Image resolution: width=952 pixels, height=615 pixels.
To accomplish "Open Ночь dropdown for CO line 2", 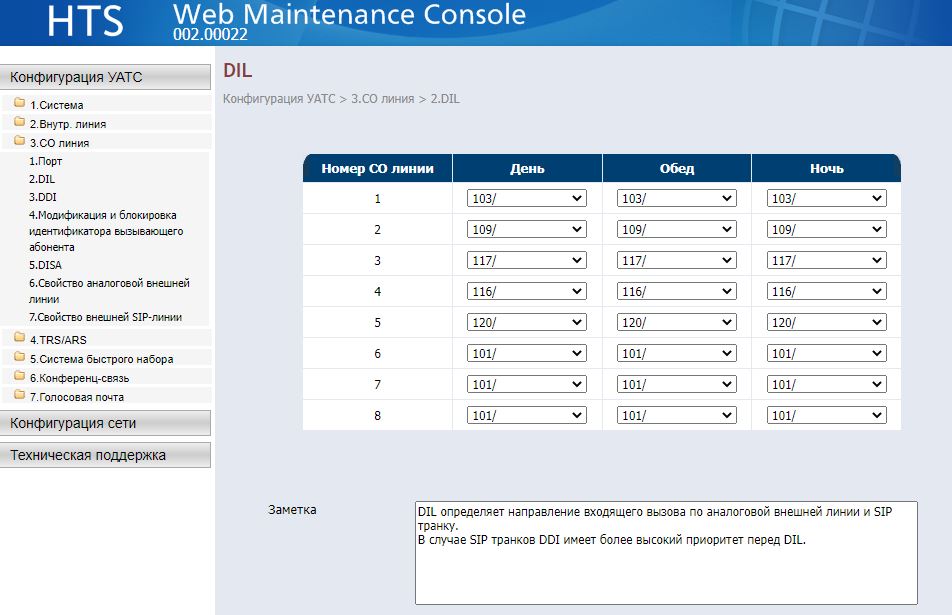I will [826, 229].
